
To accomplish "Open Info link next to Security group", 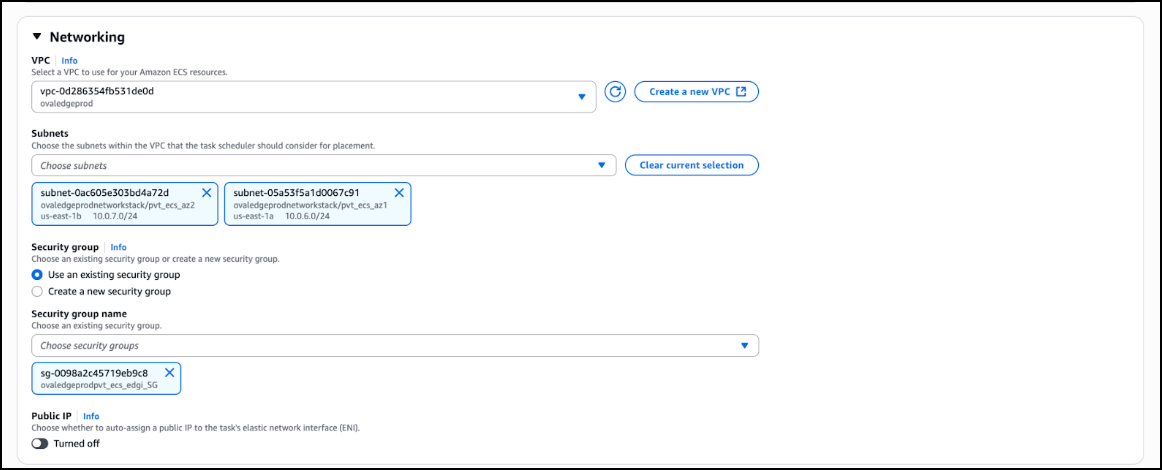I will click(x=118, y=247).
